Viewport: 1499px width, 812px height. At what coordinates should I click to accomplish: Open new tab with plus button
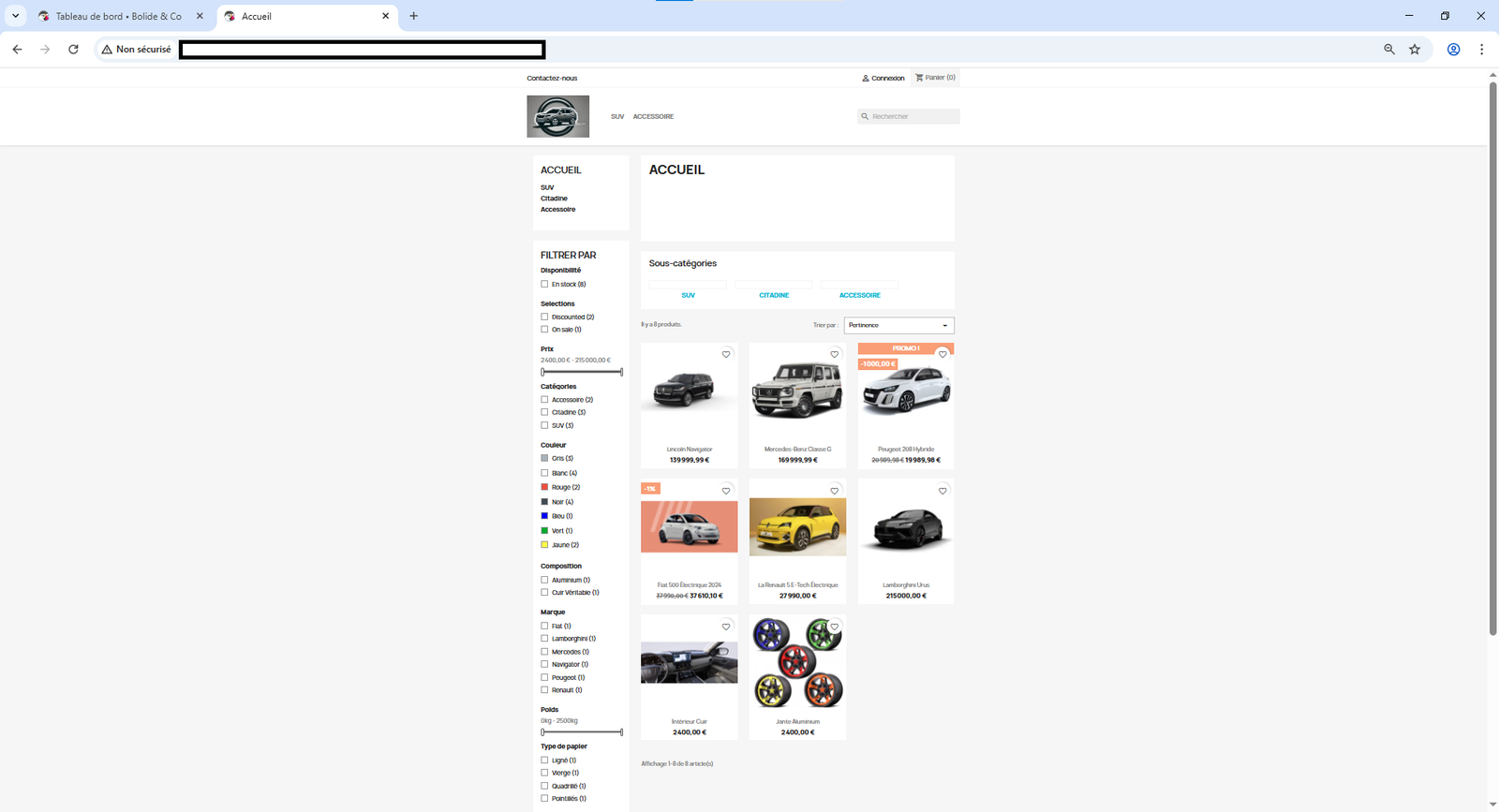[413, 16]
